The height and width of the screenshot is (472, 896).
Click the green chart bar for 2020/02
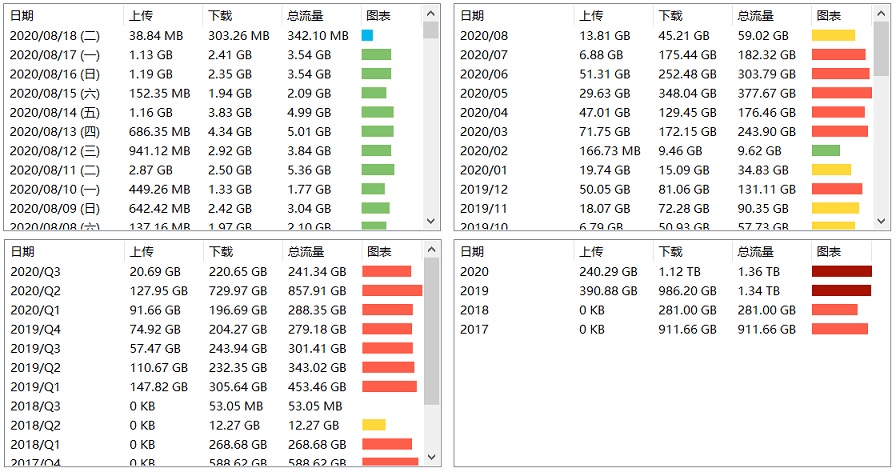(826, 151)
